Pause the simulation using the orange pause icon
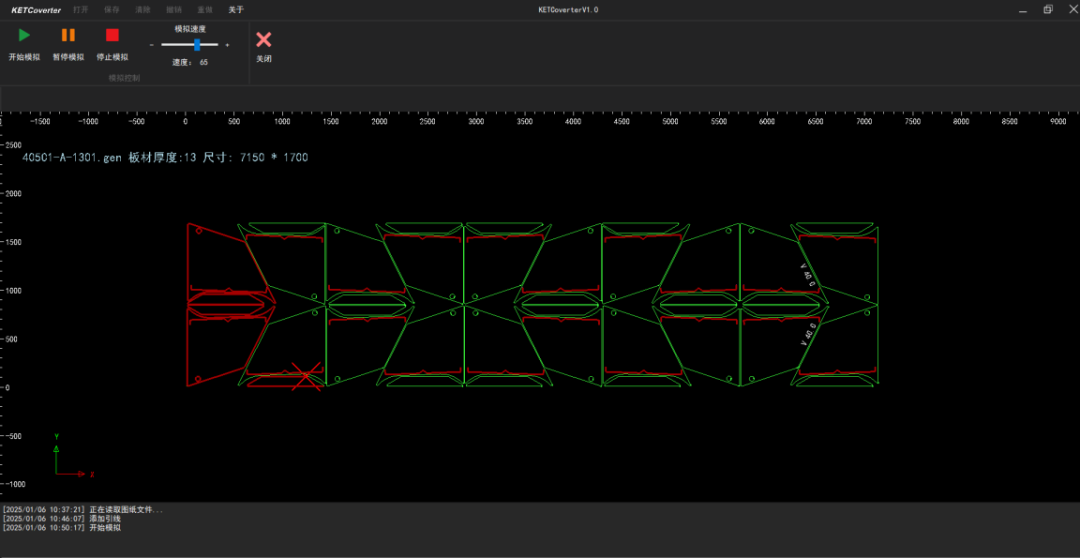The image size is (1080, 558). click(68, 36)
